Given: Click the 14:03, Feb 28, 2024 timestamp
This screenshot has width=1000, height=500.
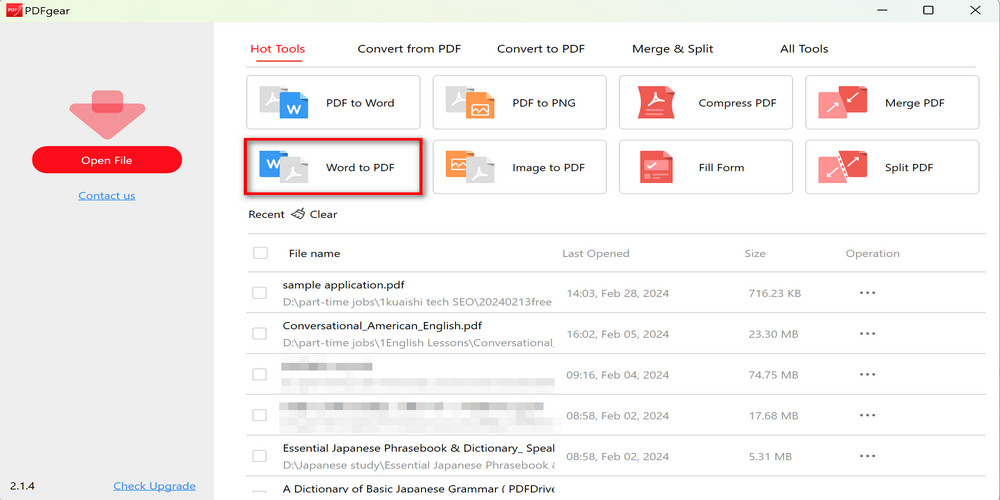Looking at the screenshot, I should point(617,293).
